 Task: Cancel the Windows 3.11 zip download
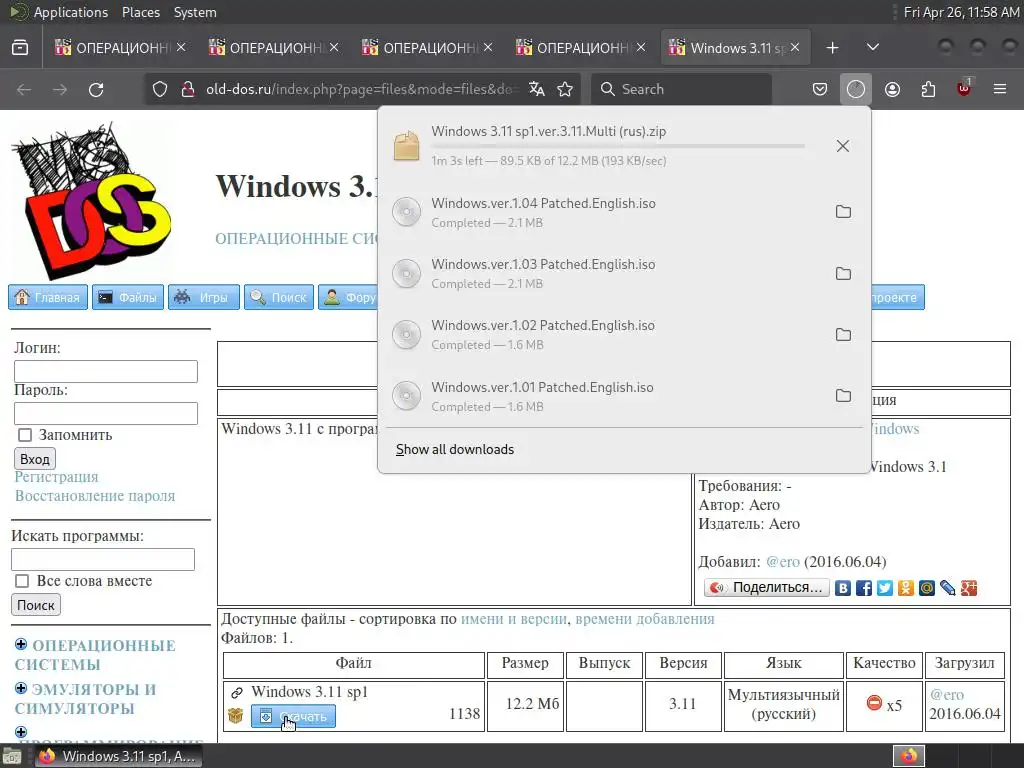(843, 146)
